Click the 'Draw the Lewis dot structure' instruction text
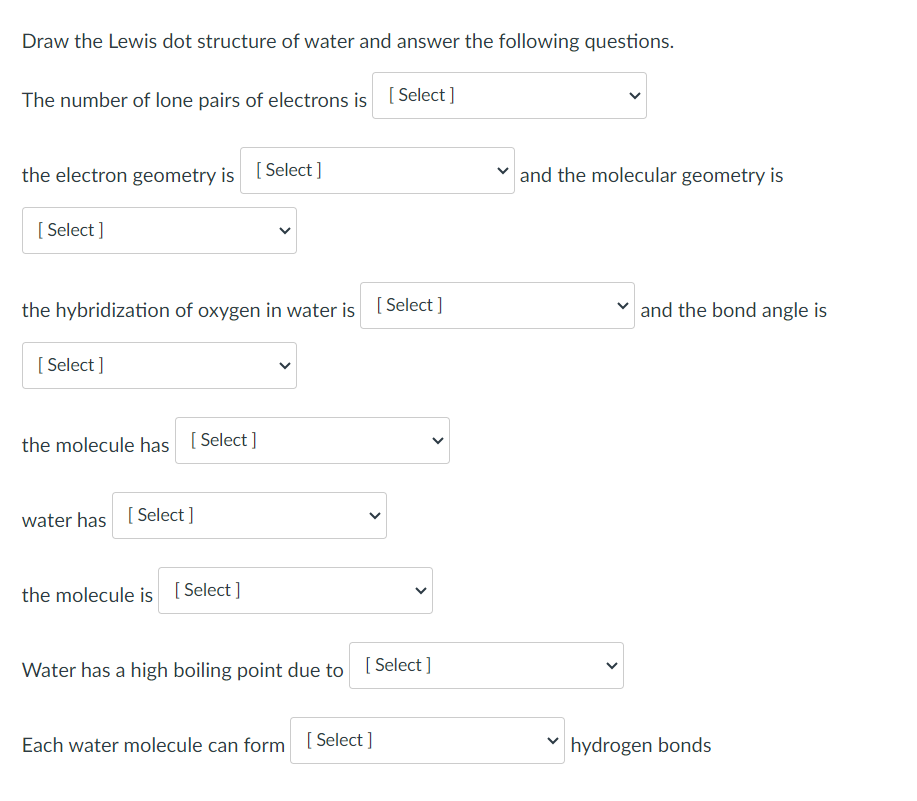The height and width of the screenshot is (801, 917). pyautogui.click(x=348, y=42)
